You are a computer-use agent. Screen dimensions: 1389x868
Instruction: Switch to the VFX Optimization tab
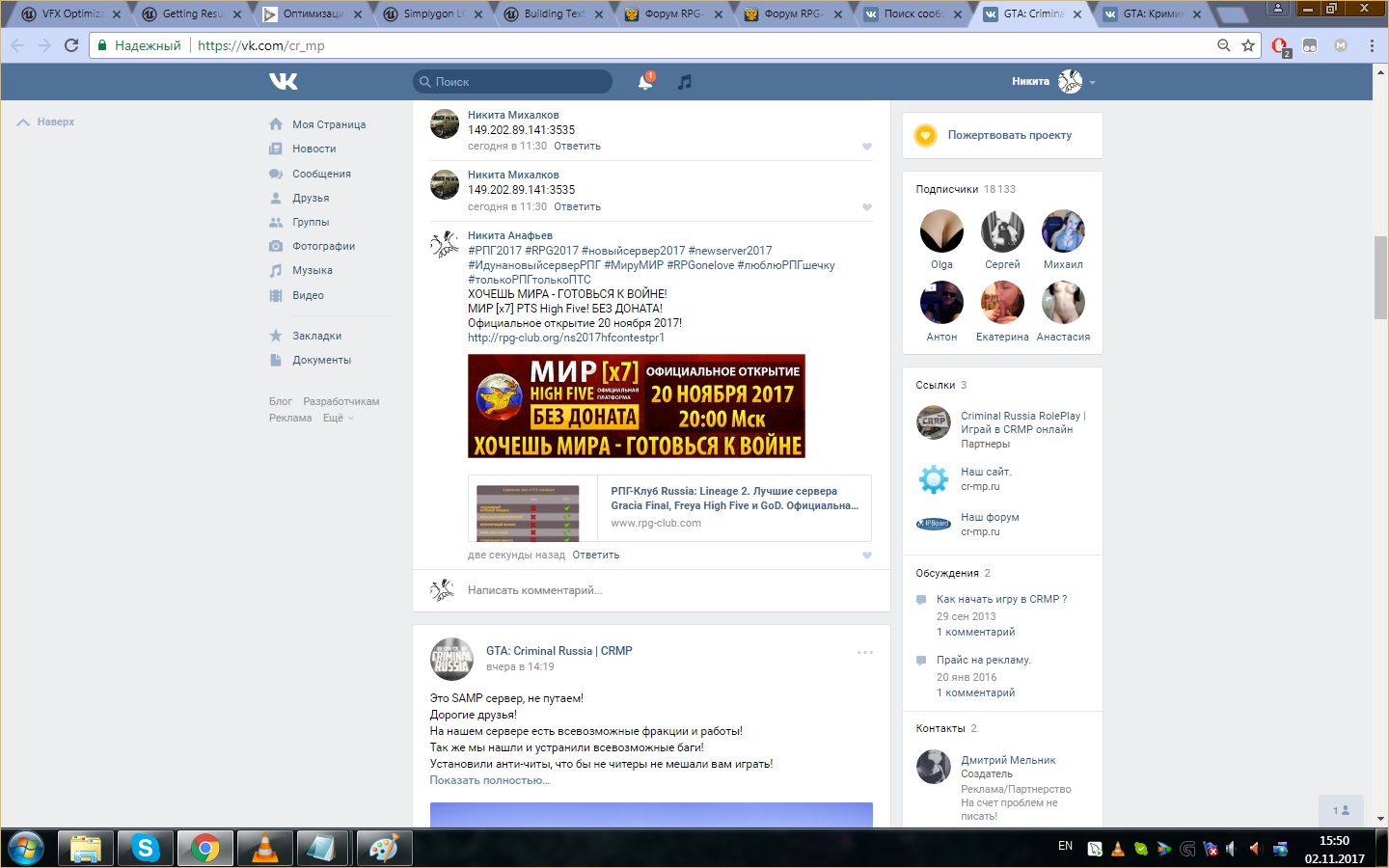pos(69,14)
